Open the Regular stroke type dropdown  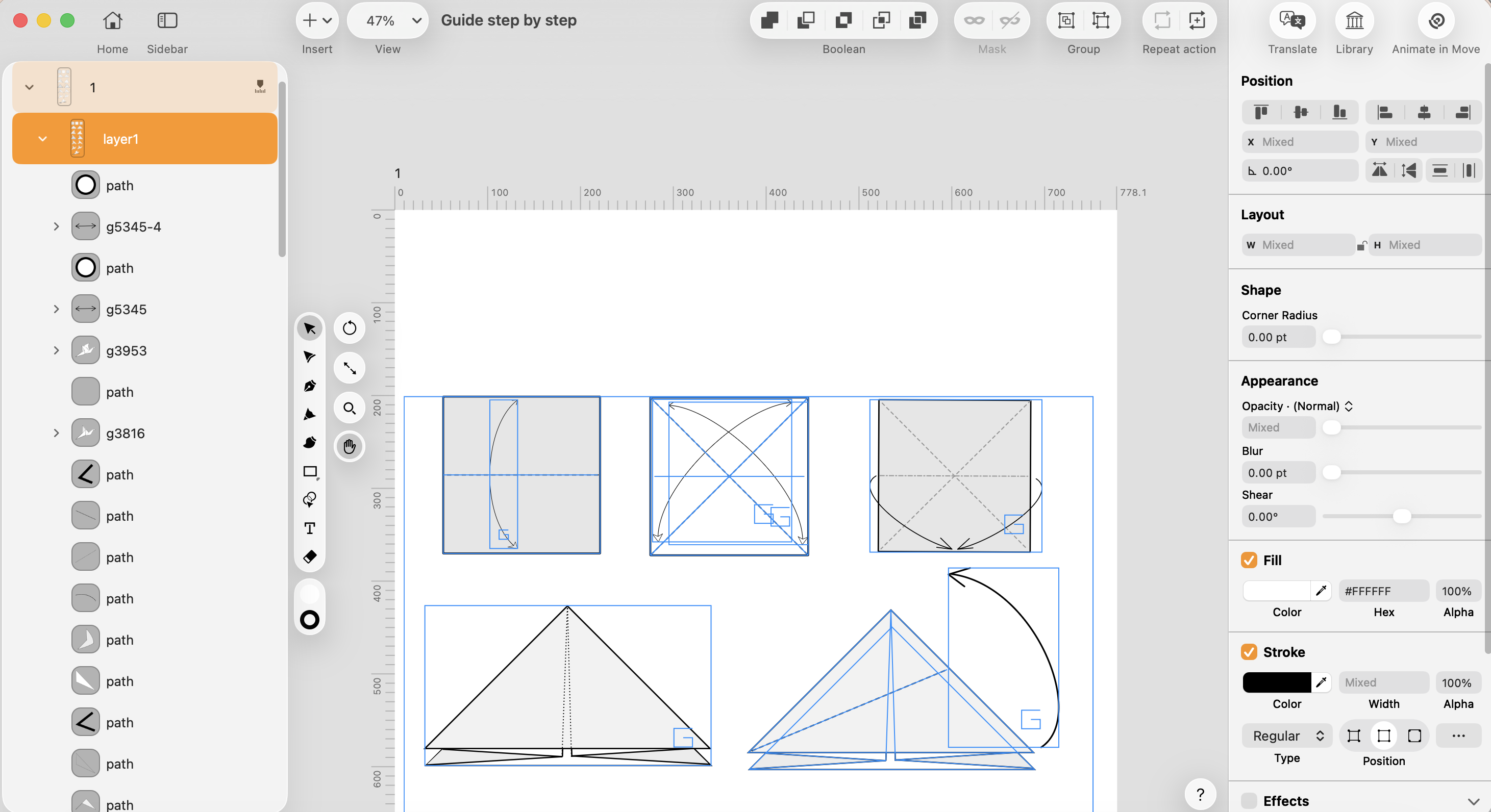1287,735
